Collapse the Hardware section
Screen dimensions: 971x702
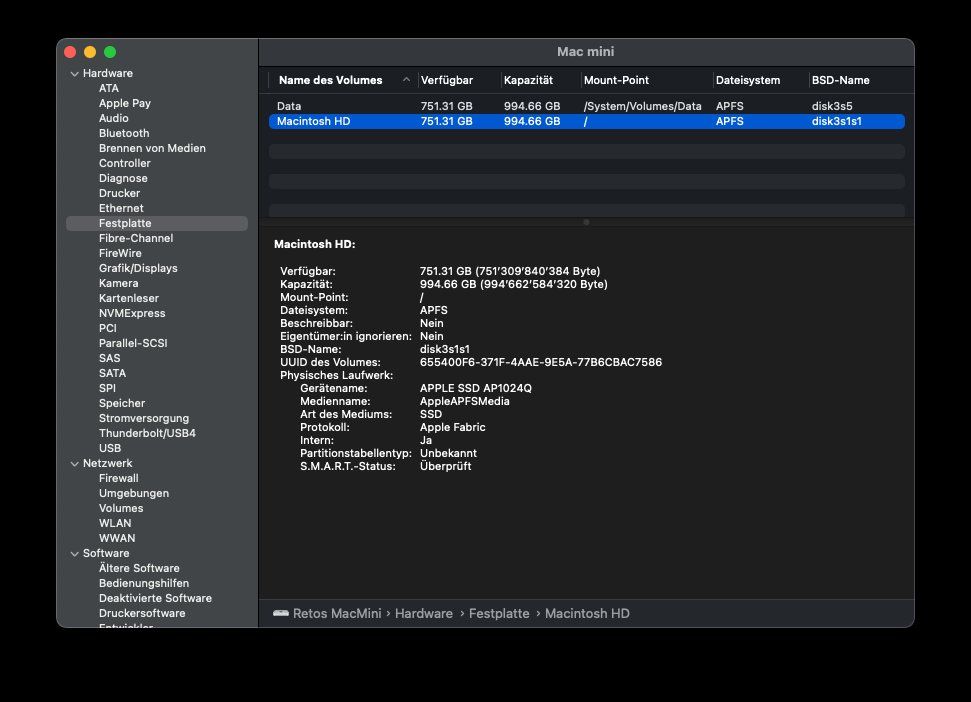click(x=74, y=74)
